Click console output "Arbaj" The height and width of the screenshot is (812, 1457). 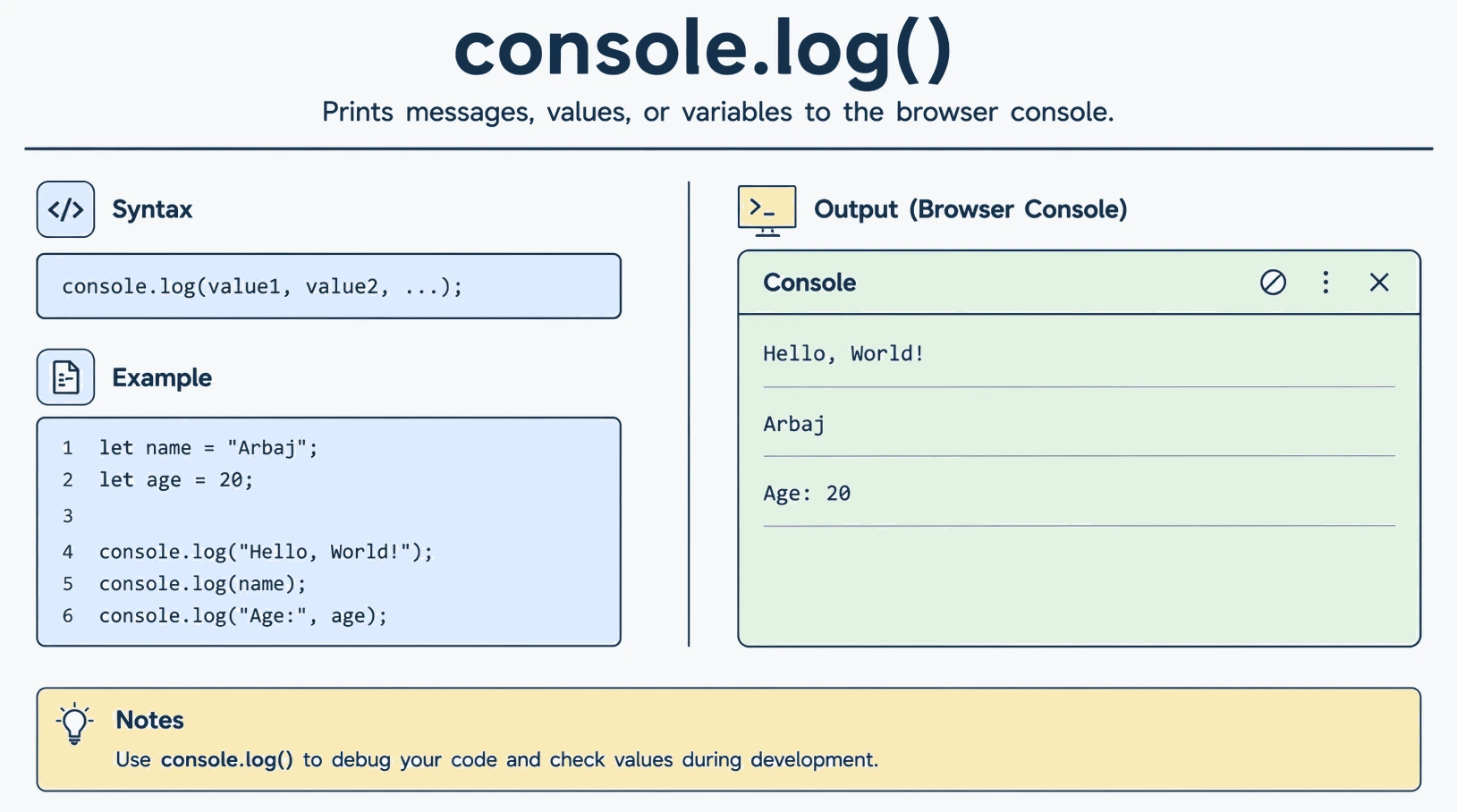click(x=794, y=424)
